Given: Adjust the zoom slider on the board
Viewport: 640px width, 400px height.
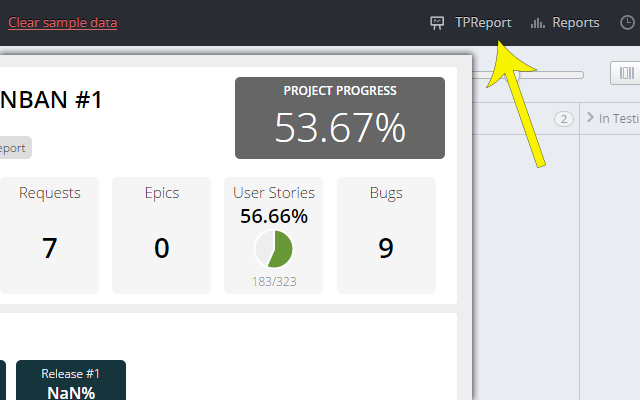Looking at the screenshot, I should [527, 75].
